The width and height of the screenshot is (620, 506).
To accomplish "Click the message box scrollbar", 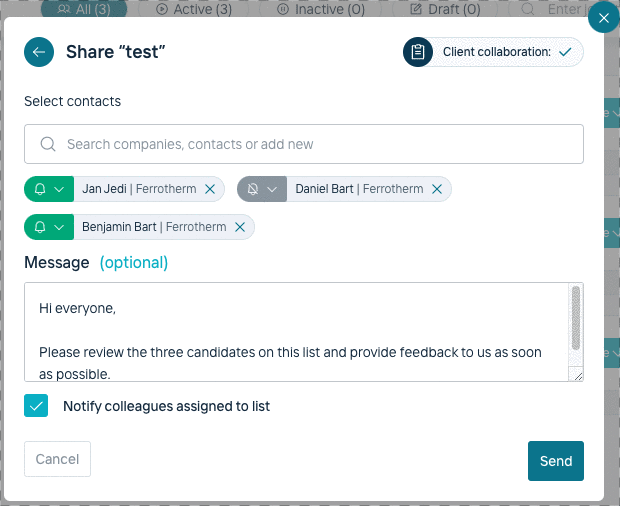I will 576,318.
